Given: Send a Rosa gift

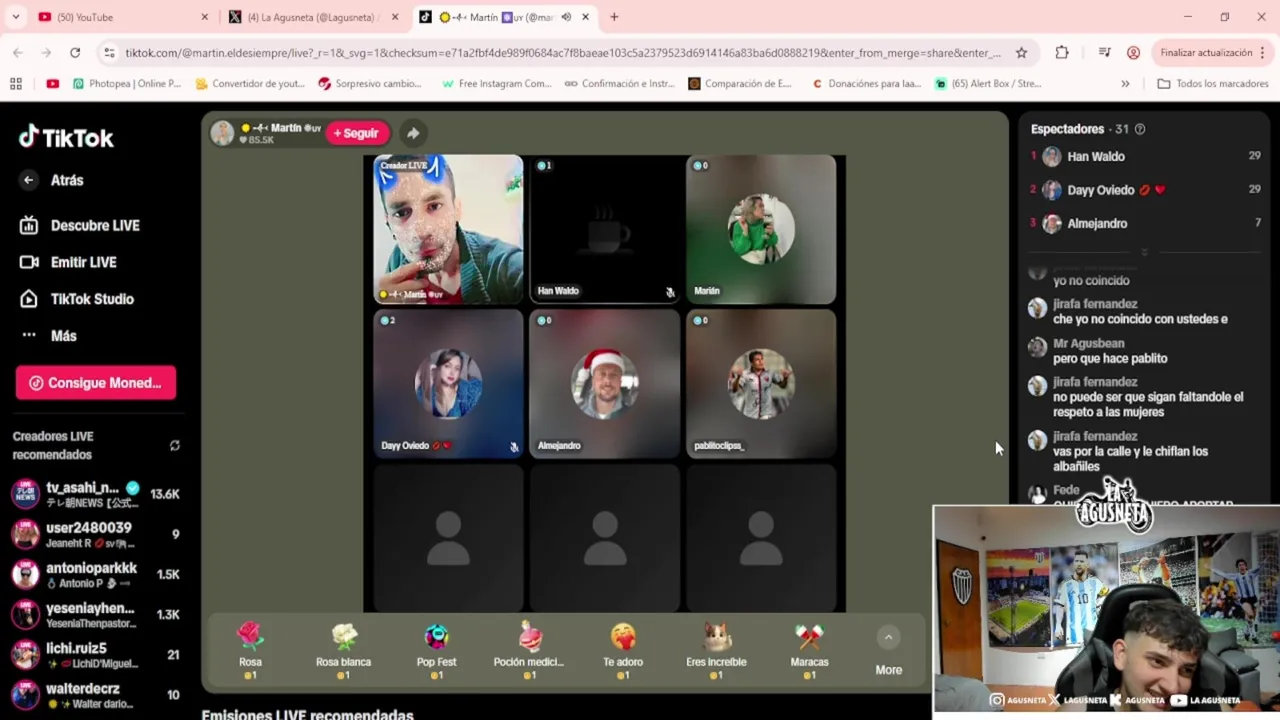Looking at the screenshot, I should (250, 651).
